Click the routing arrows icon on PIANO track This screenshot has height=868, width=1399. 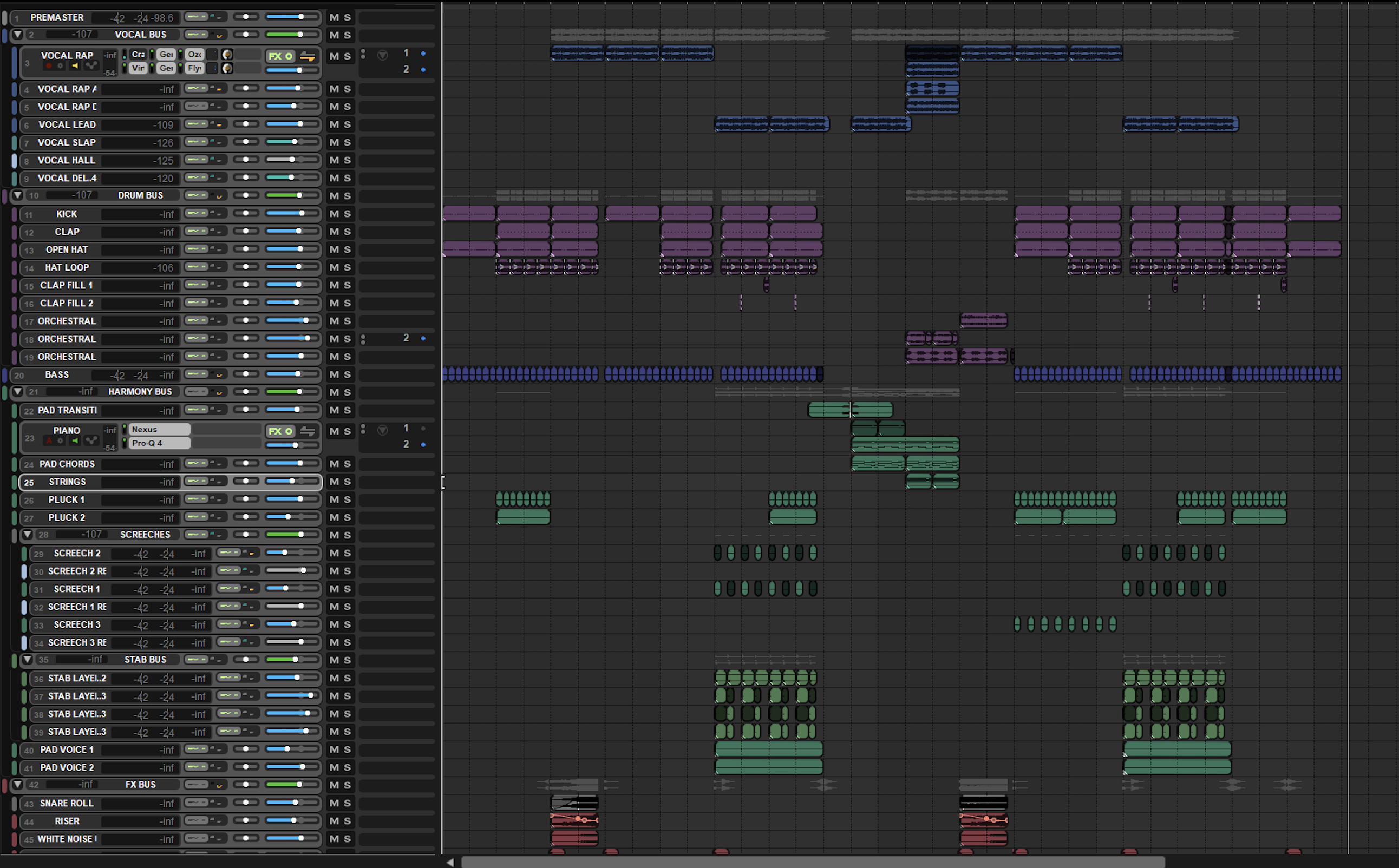click(308, 431)
